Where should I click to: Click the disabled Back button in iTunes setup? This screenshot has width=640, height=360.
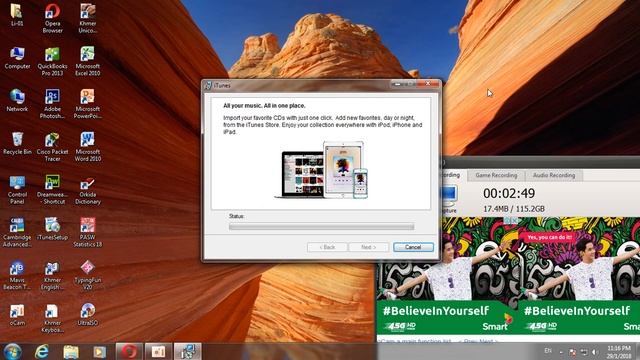pos(327,247)
